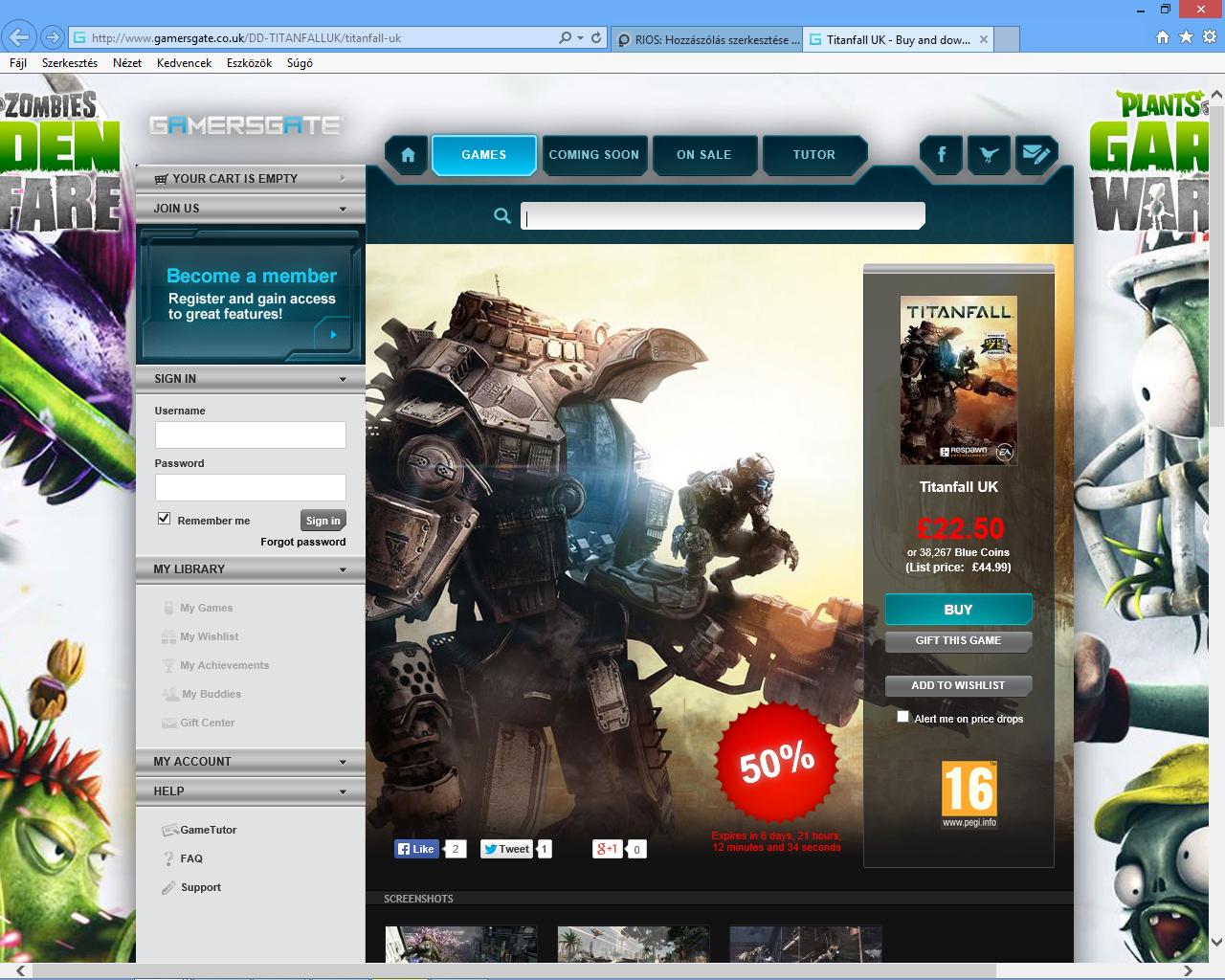Click the Password input field
Image resolution: width=1225 pixels, height=980 pixels.
[x=251, y=488]
